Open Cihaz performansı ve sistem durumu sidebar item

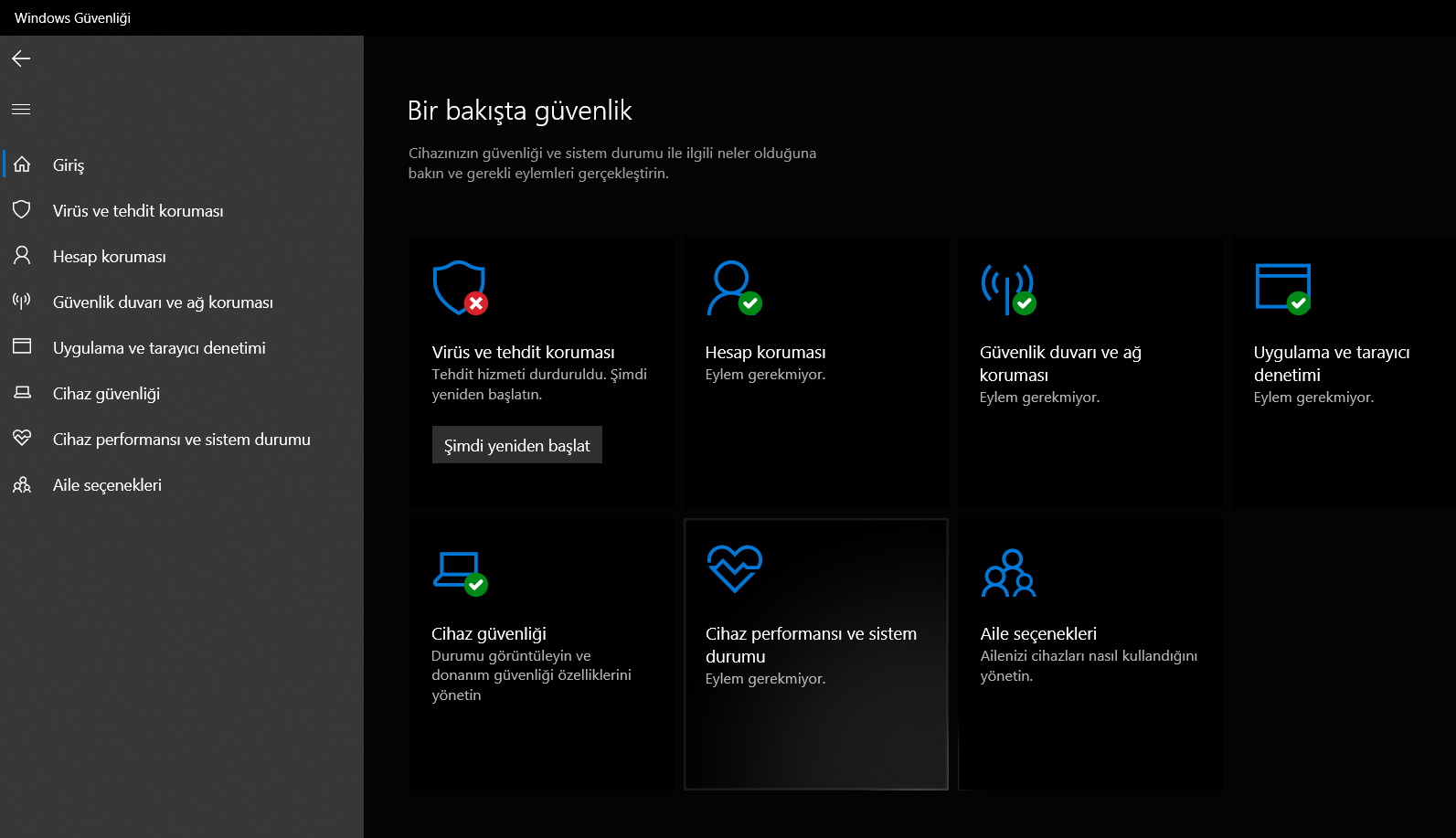tap(183, 439)
